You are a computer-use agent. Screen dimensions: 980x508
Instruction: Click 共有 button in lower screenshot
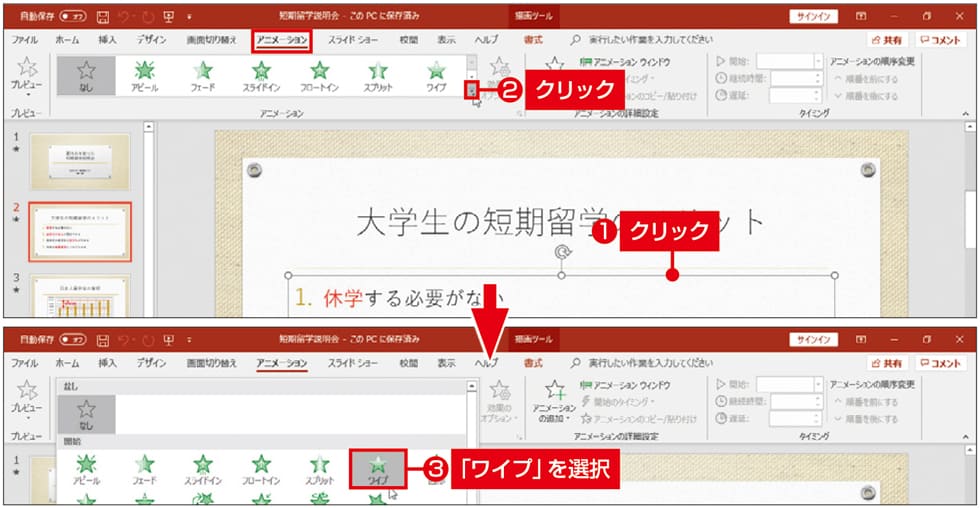tap(887, 363)
